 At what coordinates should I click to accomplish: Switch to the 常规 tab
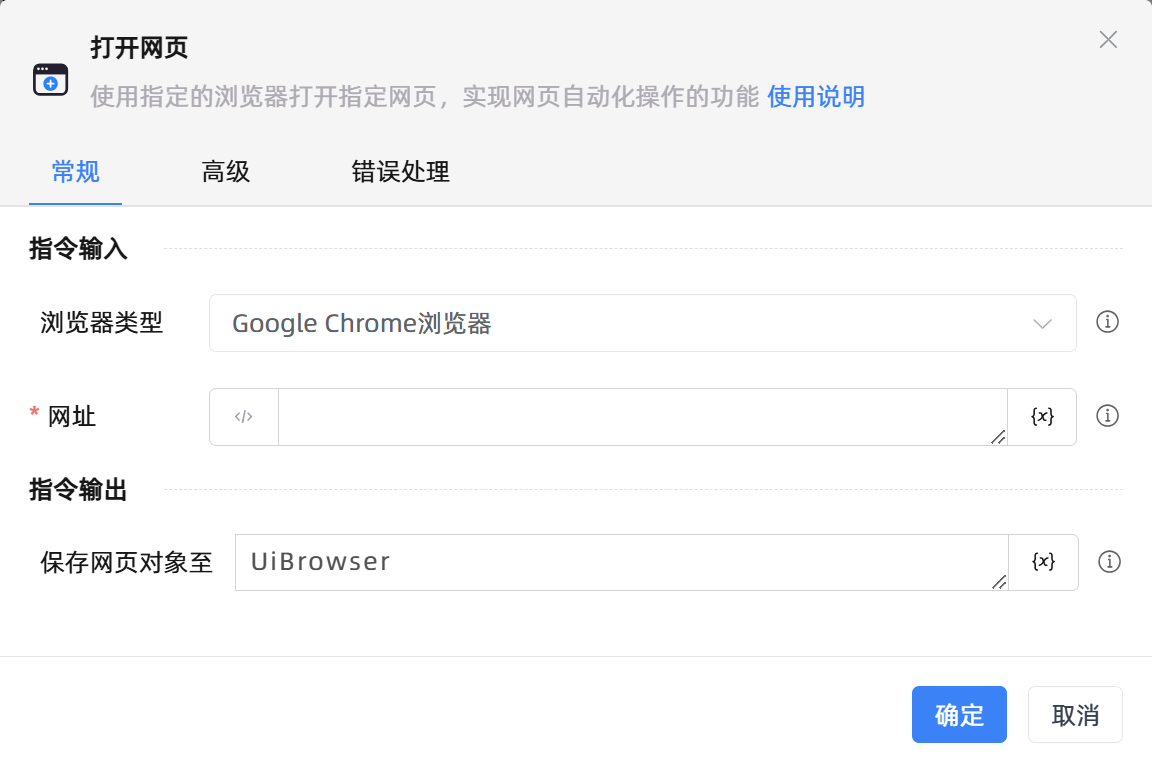click(x=75, y=172)
